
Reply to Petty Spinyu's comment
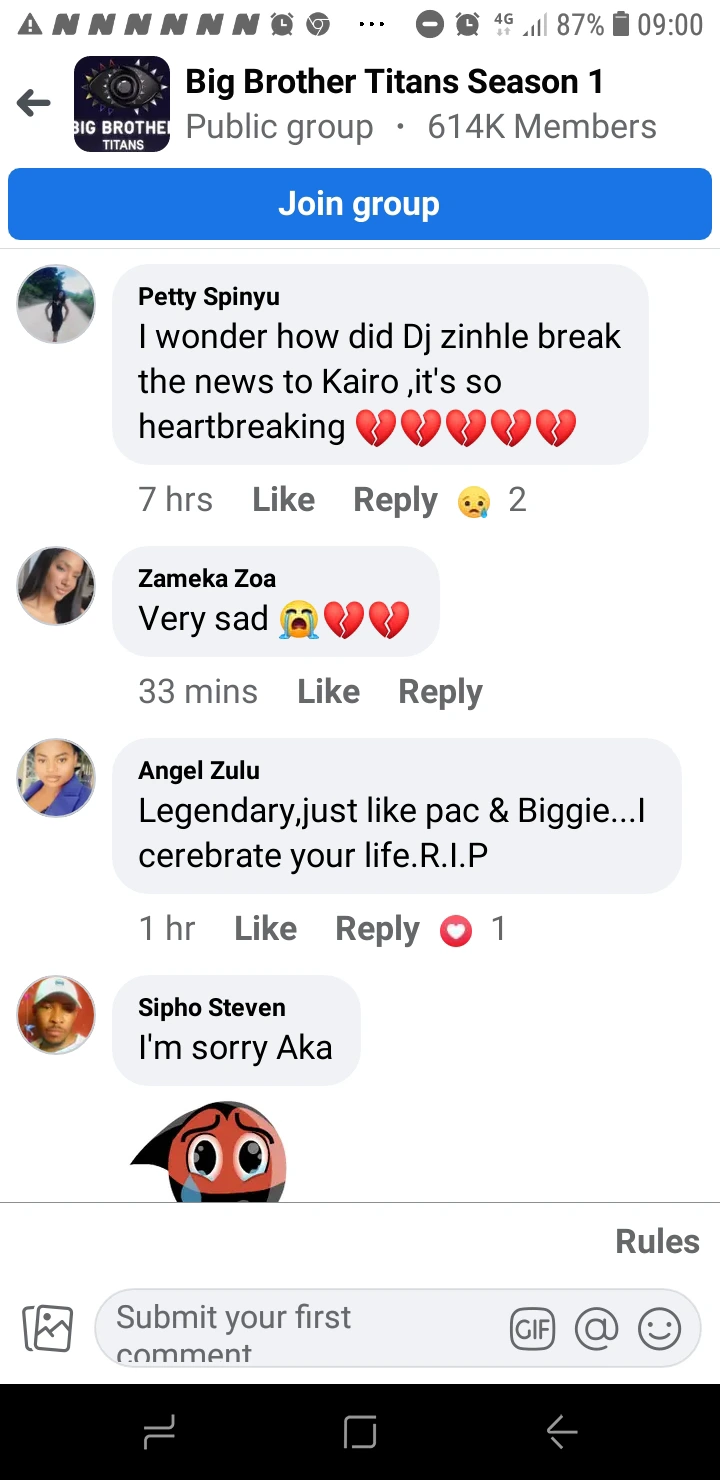395,500
